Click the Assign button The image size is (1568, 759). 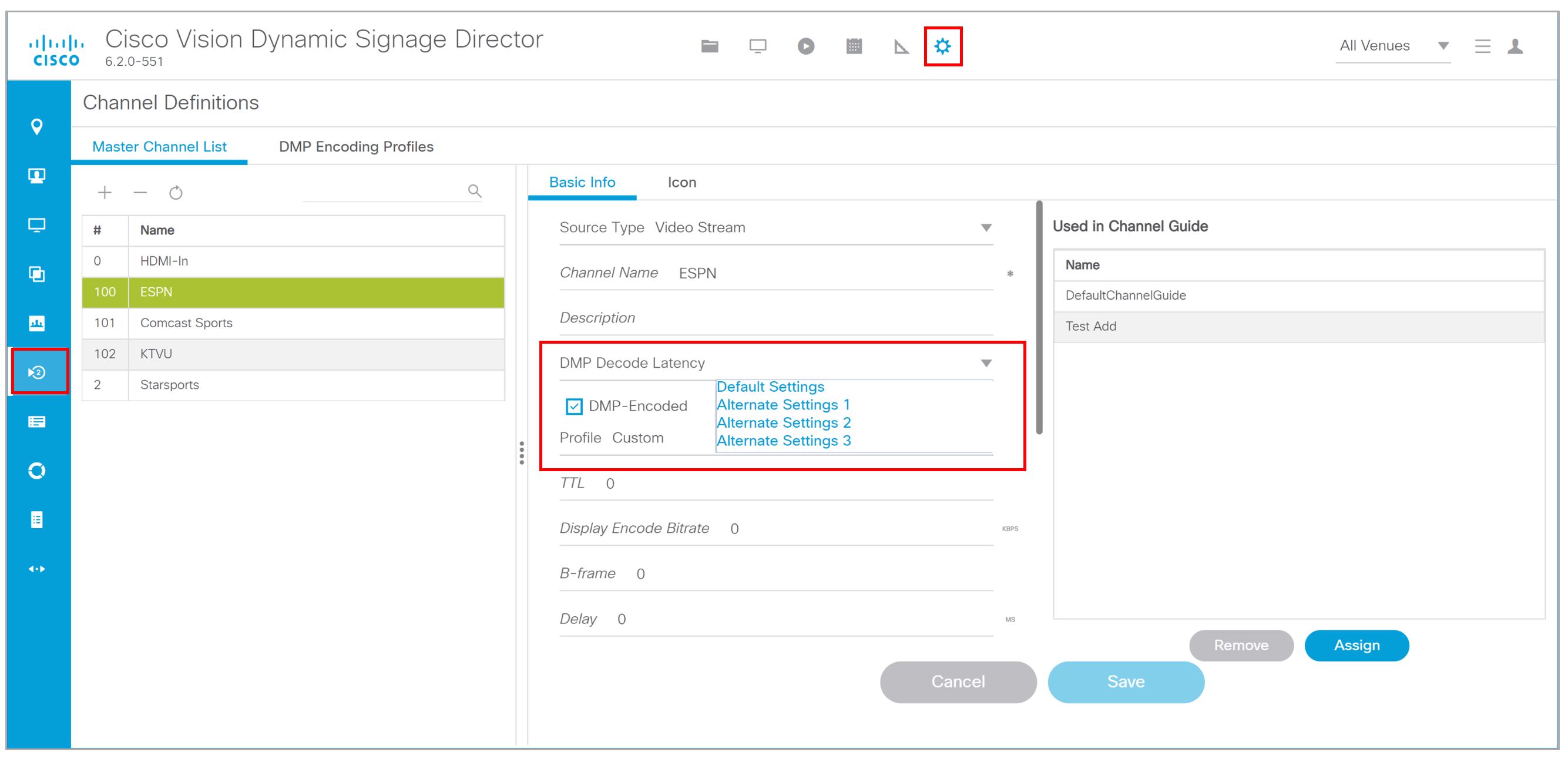point(1357,645)
